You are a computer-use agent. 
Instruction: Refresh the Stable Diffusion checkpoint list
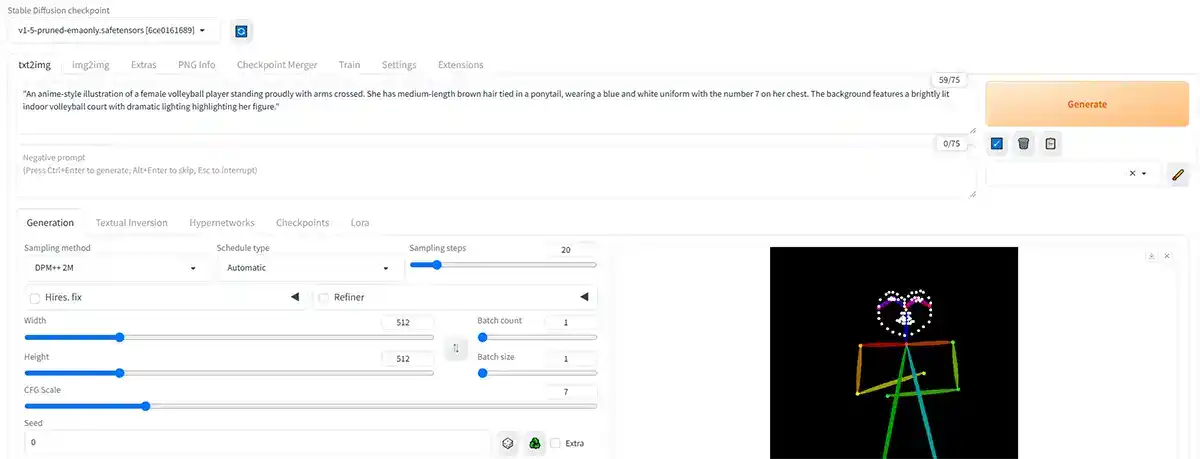(x=241, y=31)
